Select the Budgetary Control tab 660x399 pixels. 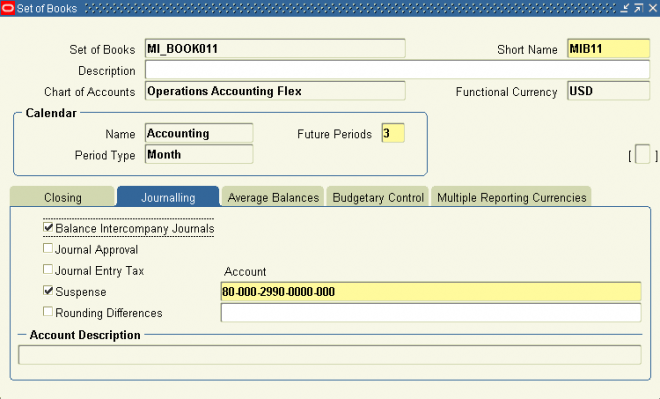point(378,197)
